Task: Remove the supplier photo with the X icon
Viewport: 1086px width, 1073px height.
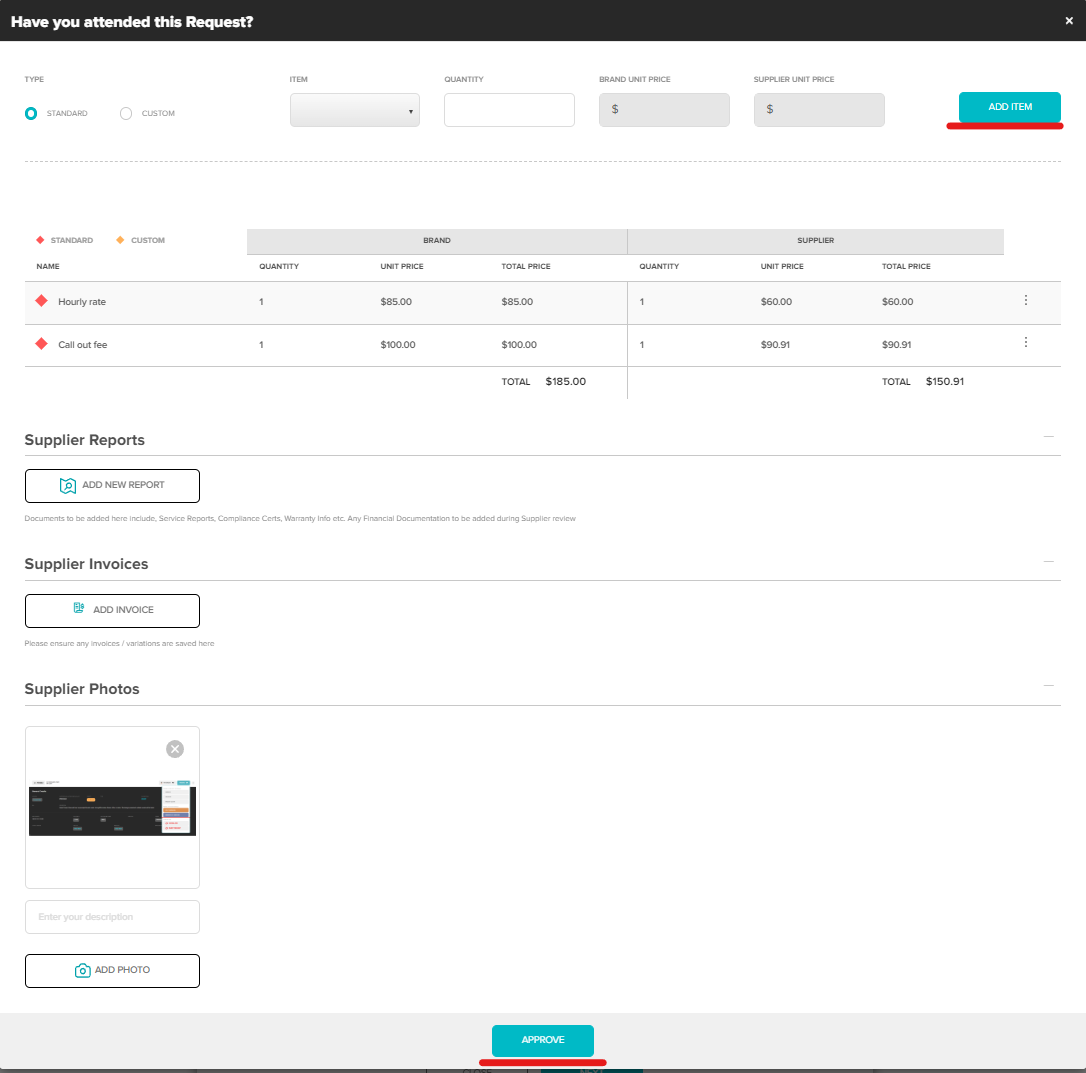Action: pos(175,749)
